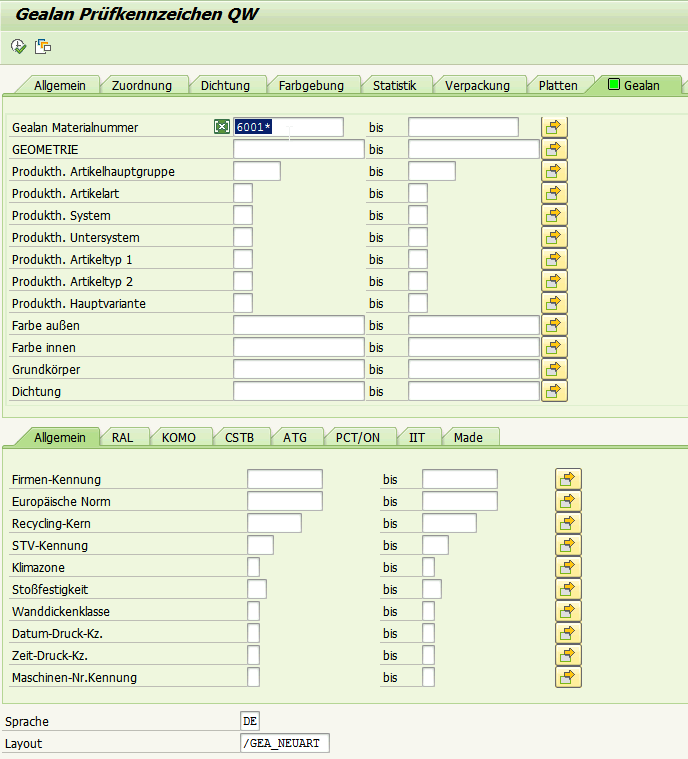The height and width of the screenshot is (759, 688).
Task: Open the CSTB tab
Action: [239, 437]
